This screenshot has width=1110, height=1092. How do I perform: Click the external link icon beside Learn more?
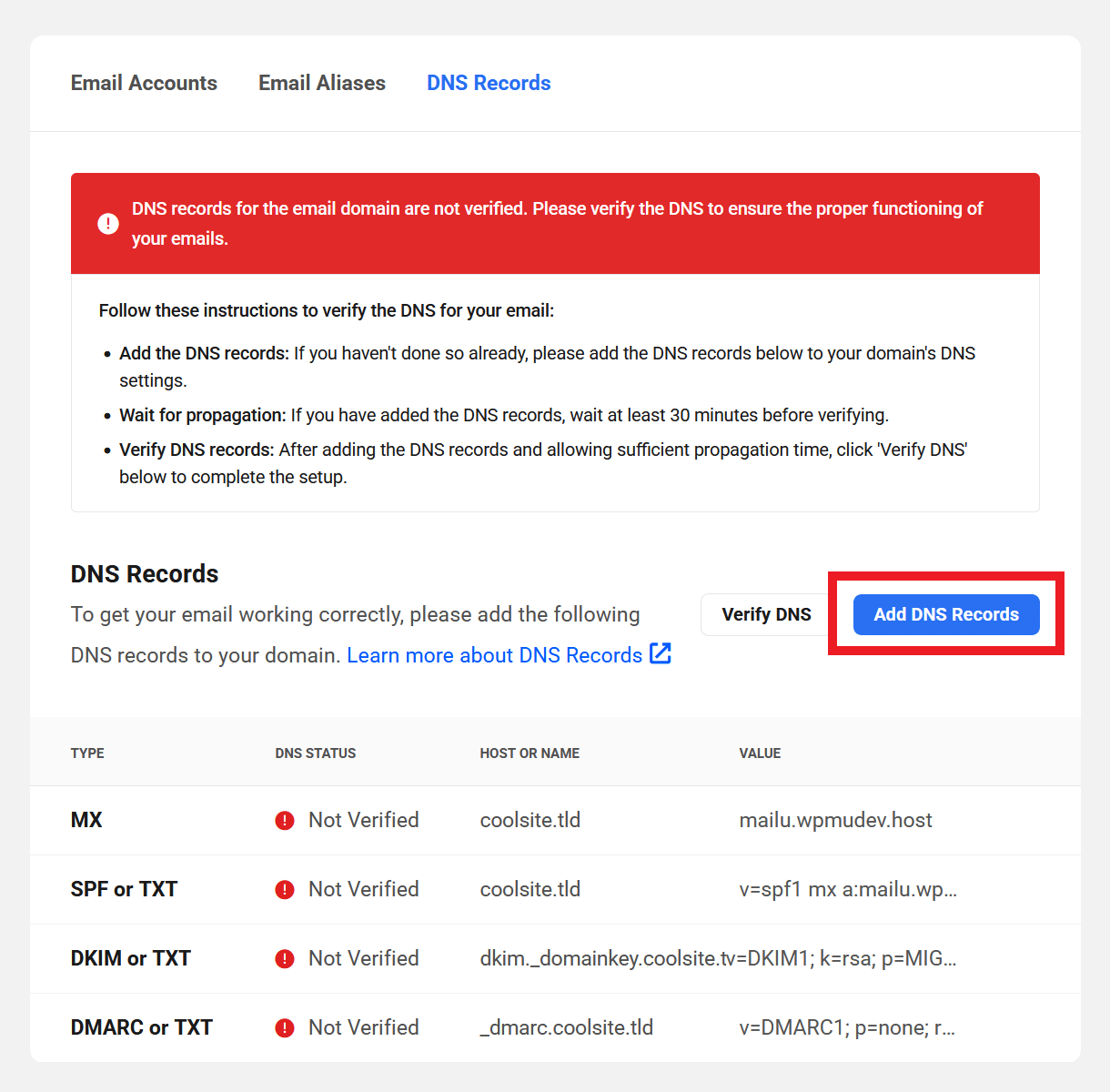(x=661, y=654)
